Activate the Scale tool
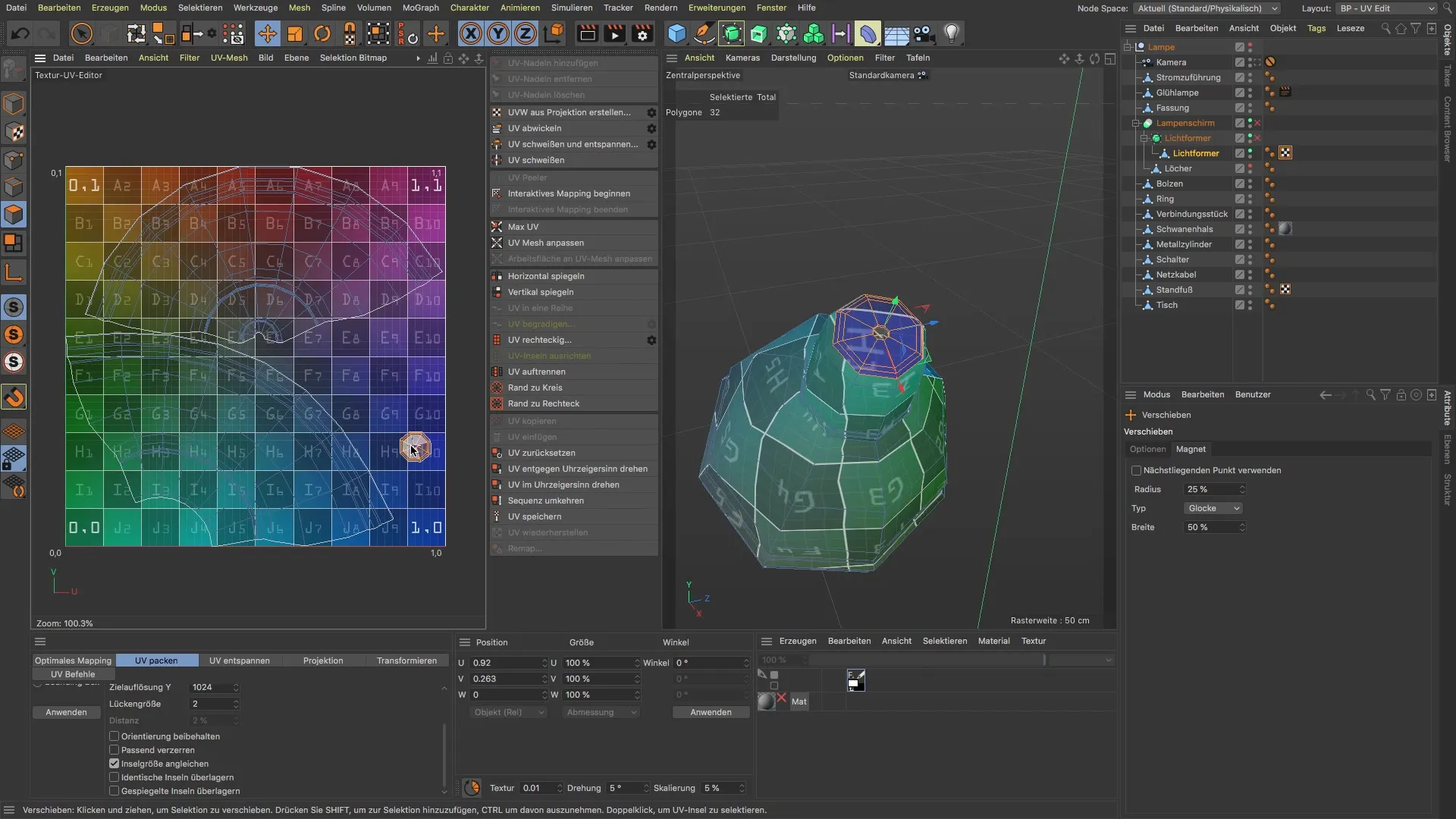1456x819 pixels. 295,33
